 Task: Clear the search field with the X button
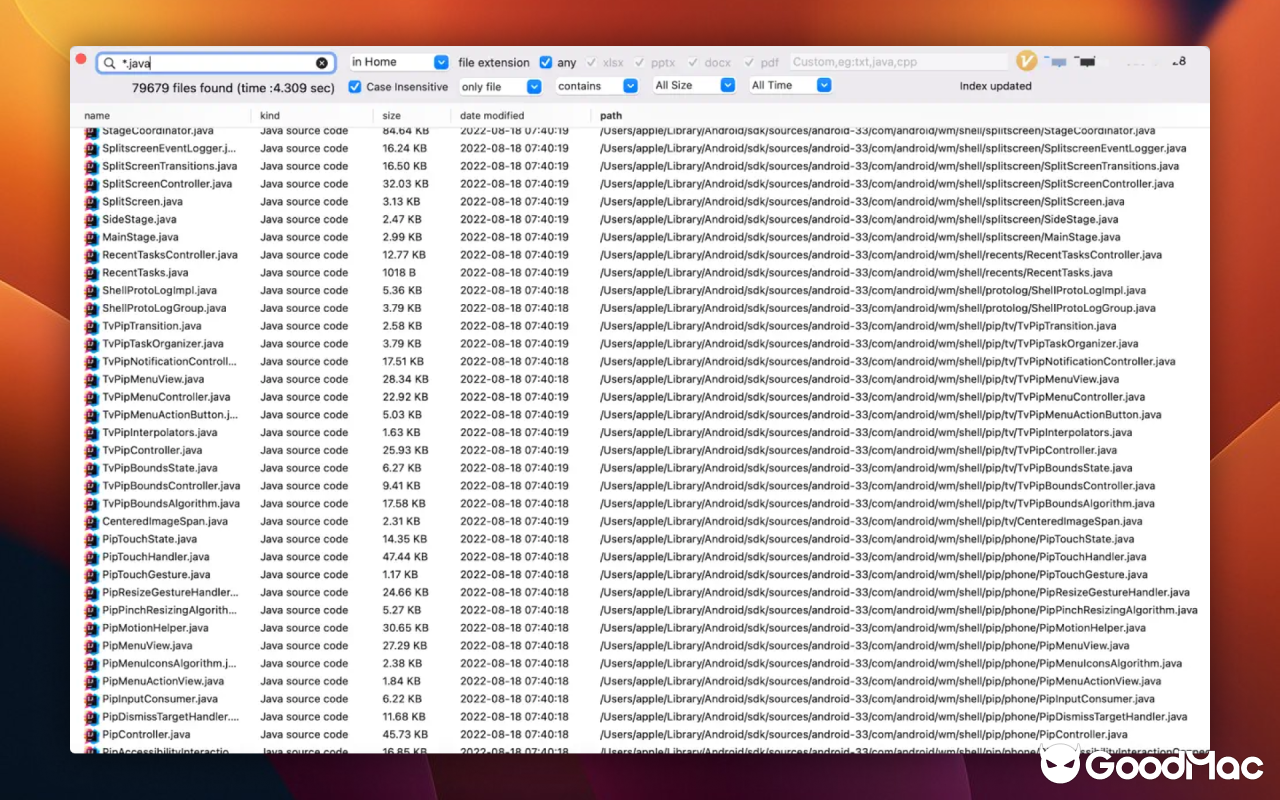(323, 62)
